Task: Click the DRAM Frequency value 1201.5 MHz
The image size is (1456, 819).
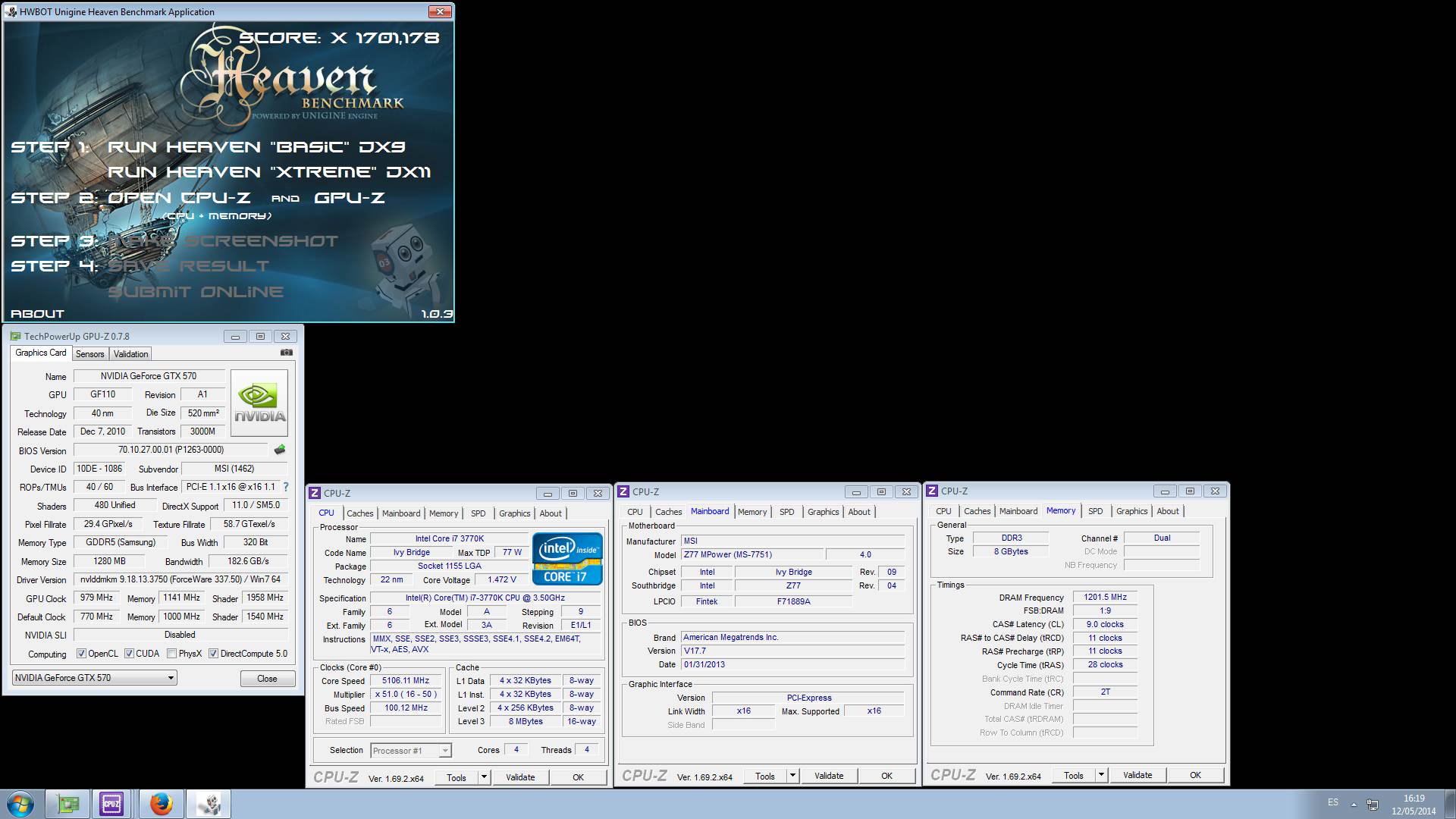Action: (1105, 598)
